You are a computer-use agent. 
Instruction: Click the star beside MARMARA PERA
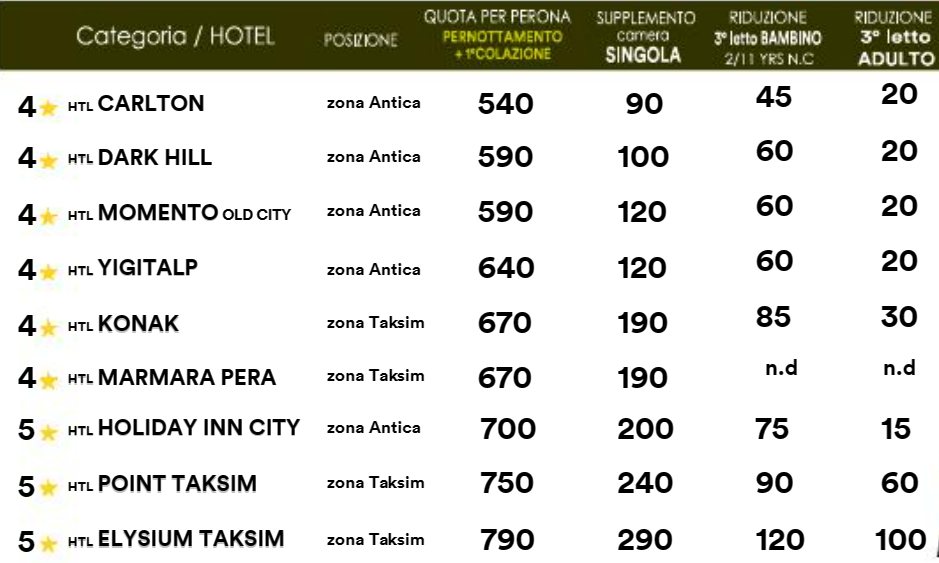click(48, 380)
